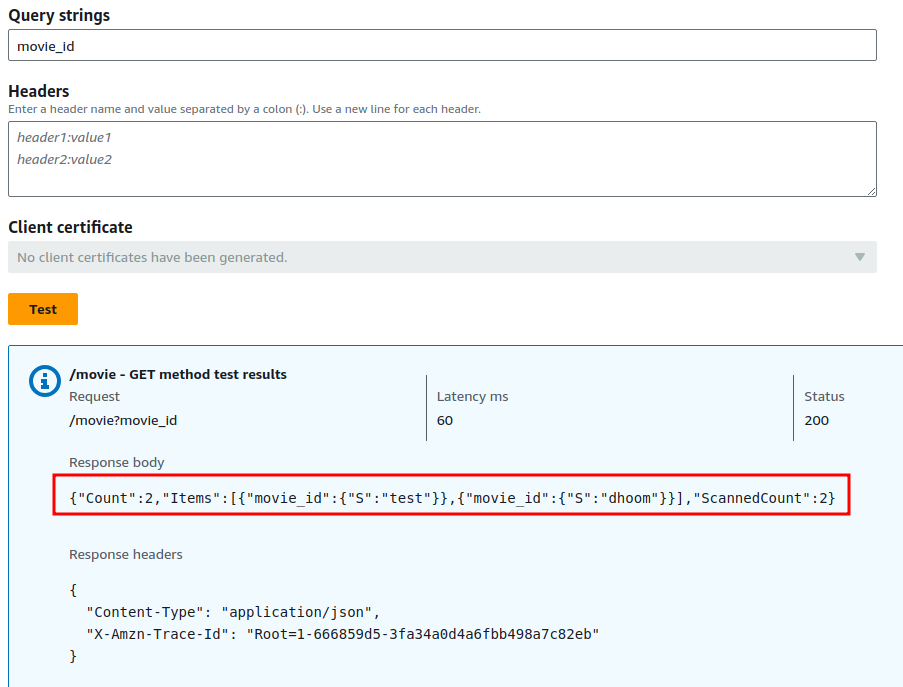The width and height of the screenshot is (903, 687).
Task: Click the Query strings heading
Action: 59,16
